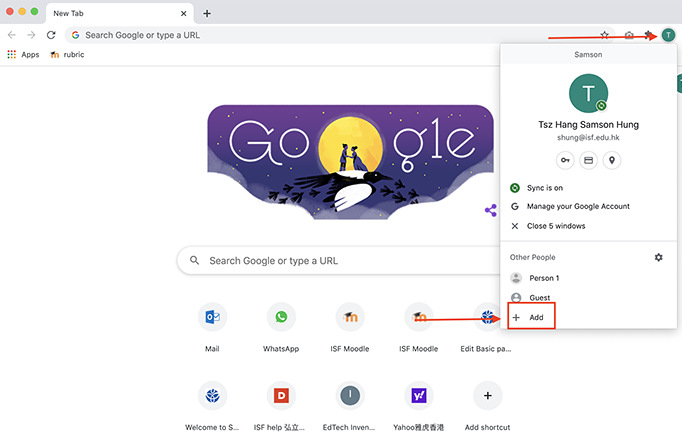Share the doodle via share icon
Image resolution: width=682 pixels, height=444 pixels.
click(491, 210)
